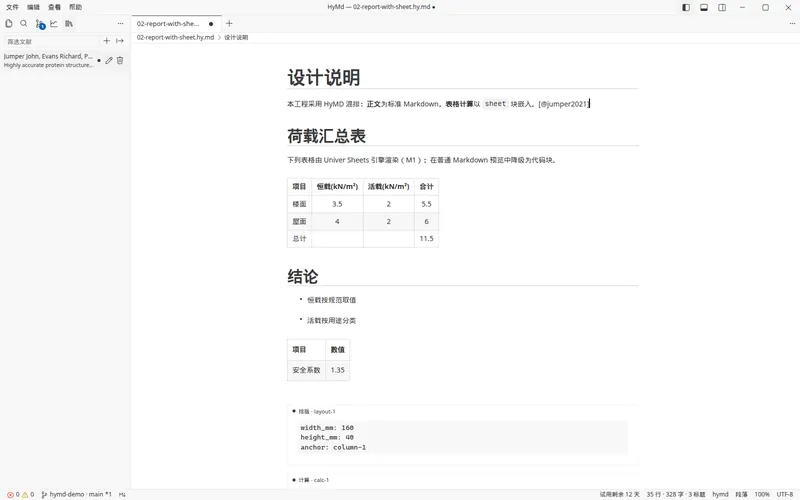This screenshot has width=800, height=500.
Task: Select cell 4 in 屋面 row
Action: pyautogui.click(x=337, y=221)
